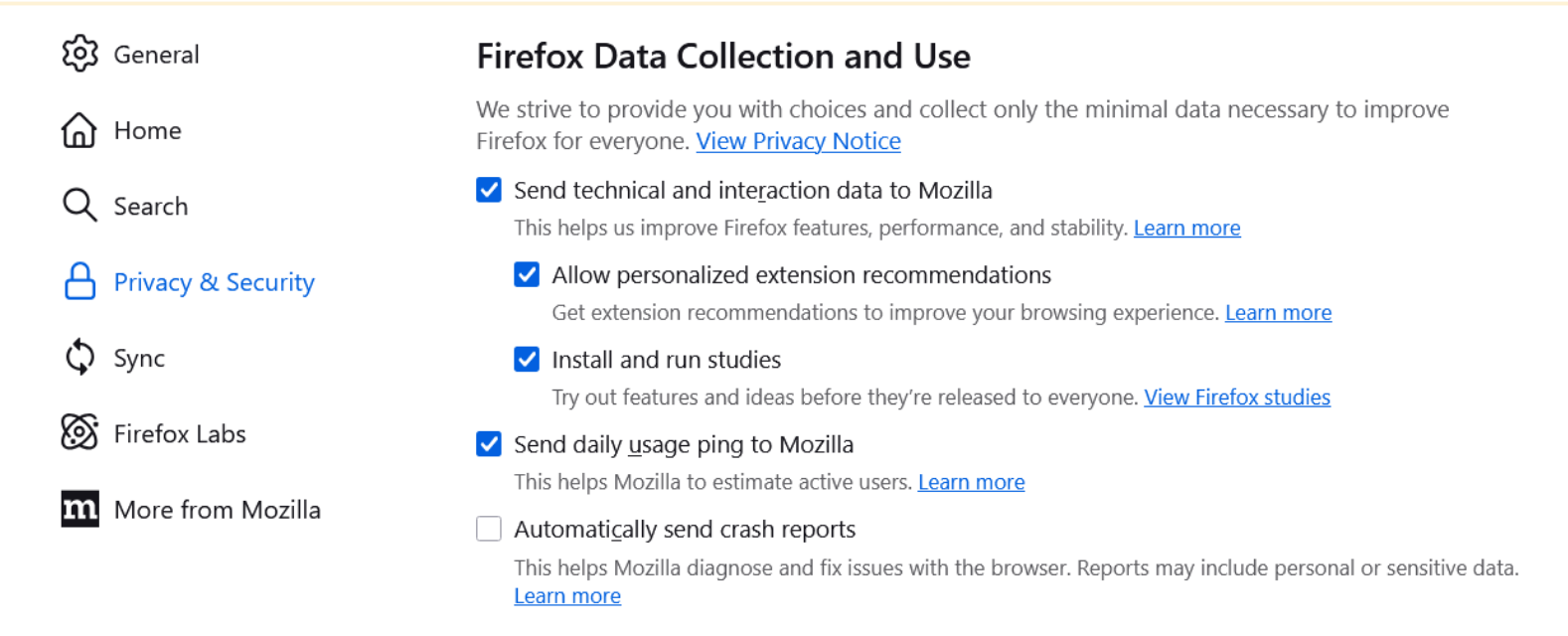Click Learn more about technical data
Screen dimensions: 1568x636
1186,228
